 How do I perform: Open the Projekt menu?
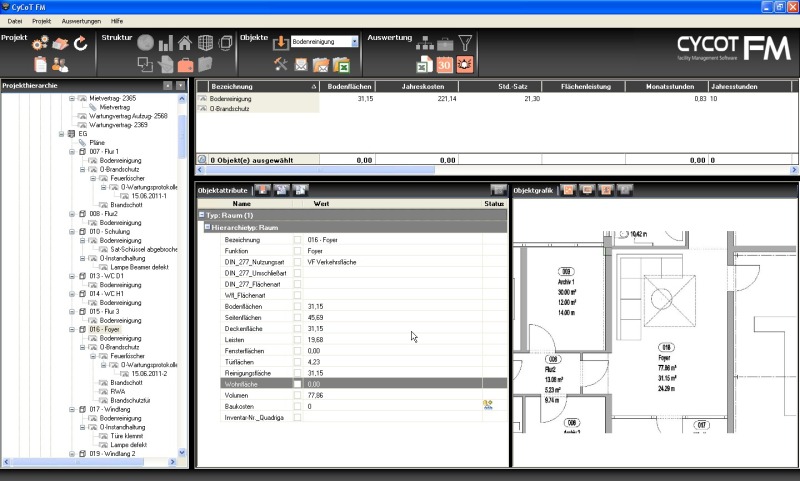point(41,20)
